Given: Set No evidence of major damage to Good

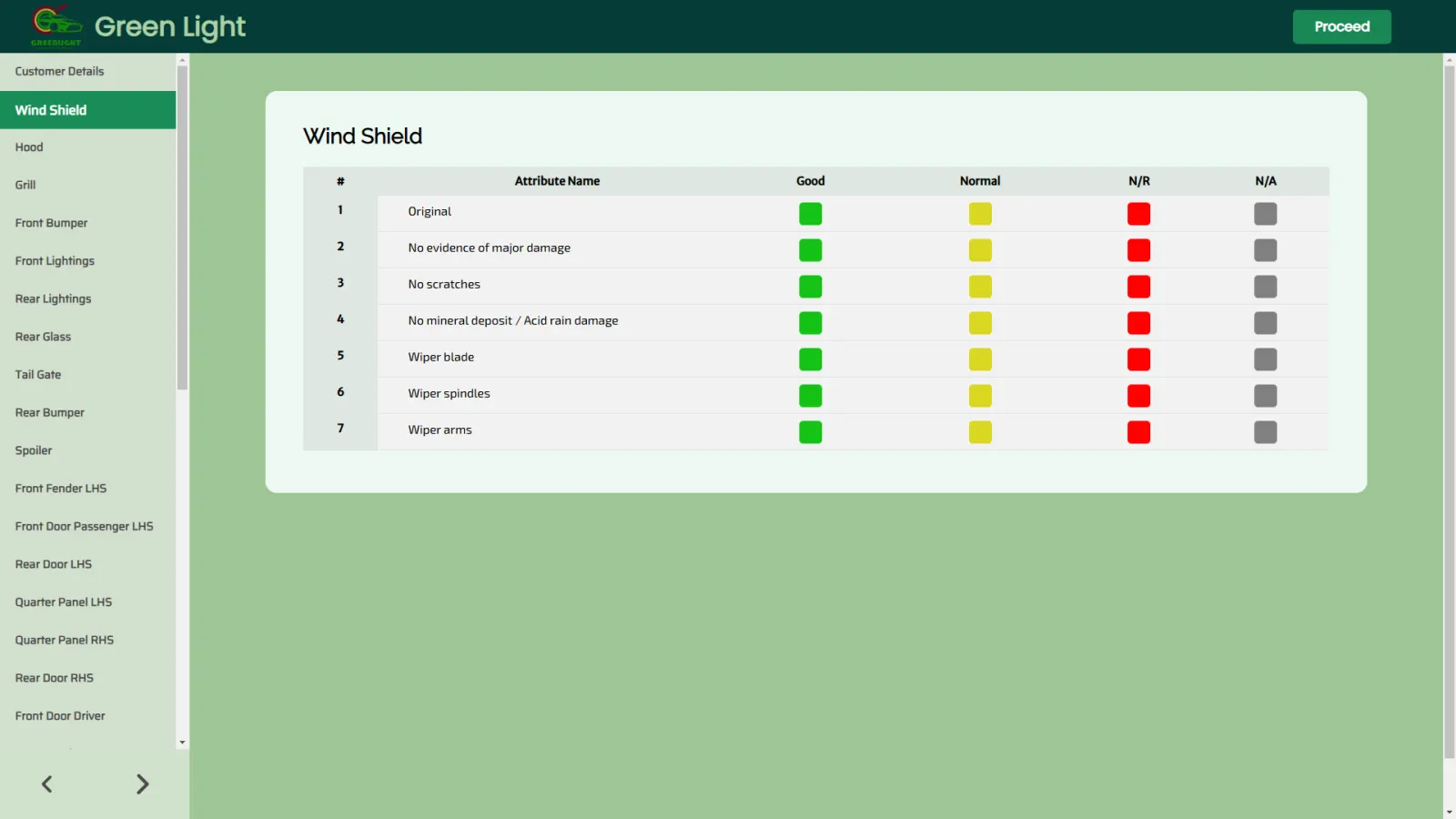Looking at the screenshot, I should (x=810, y=250).
